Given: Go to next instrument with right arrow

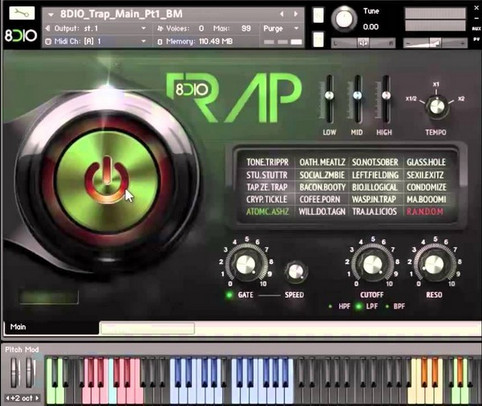Looking at the screenshot, I should pos(296,14).
